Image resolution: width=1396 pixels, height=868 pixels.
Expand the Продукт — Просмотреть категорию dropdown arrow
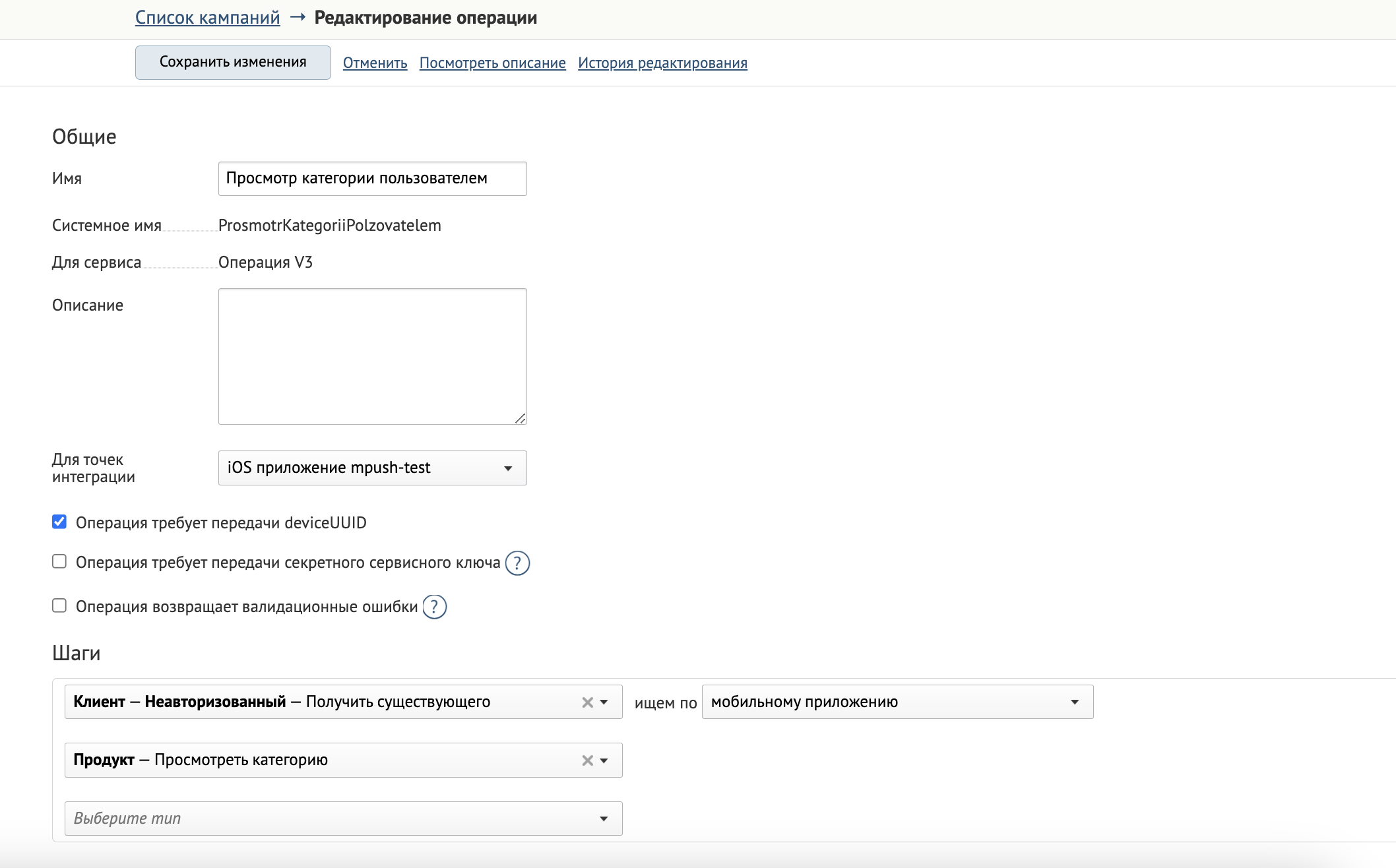click(x=604, y=760)
